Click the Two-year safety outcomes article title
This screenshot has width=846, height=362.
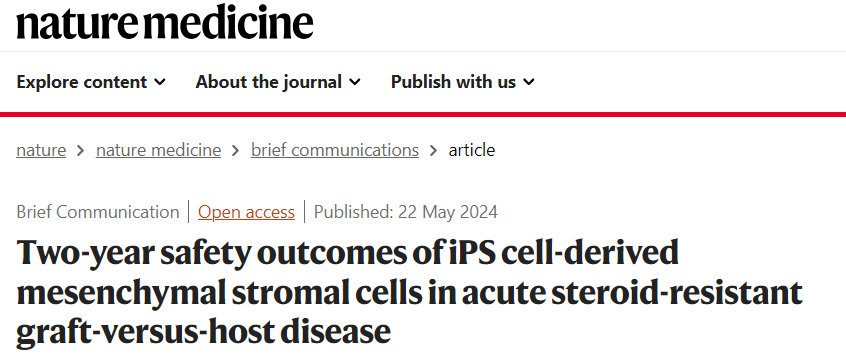tap(409, 291)
